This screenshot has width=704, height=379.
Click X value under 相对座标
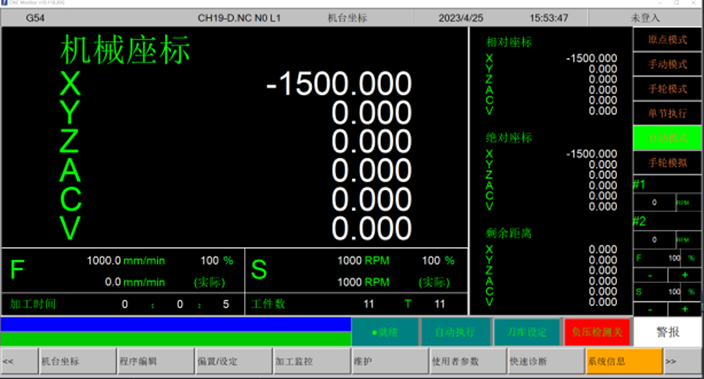[x=592, y=58]
